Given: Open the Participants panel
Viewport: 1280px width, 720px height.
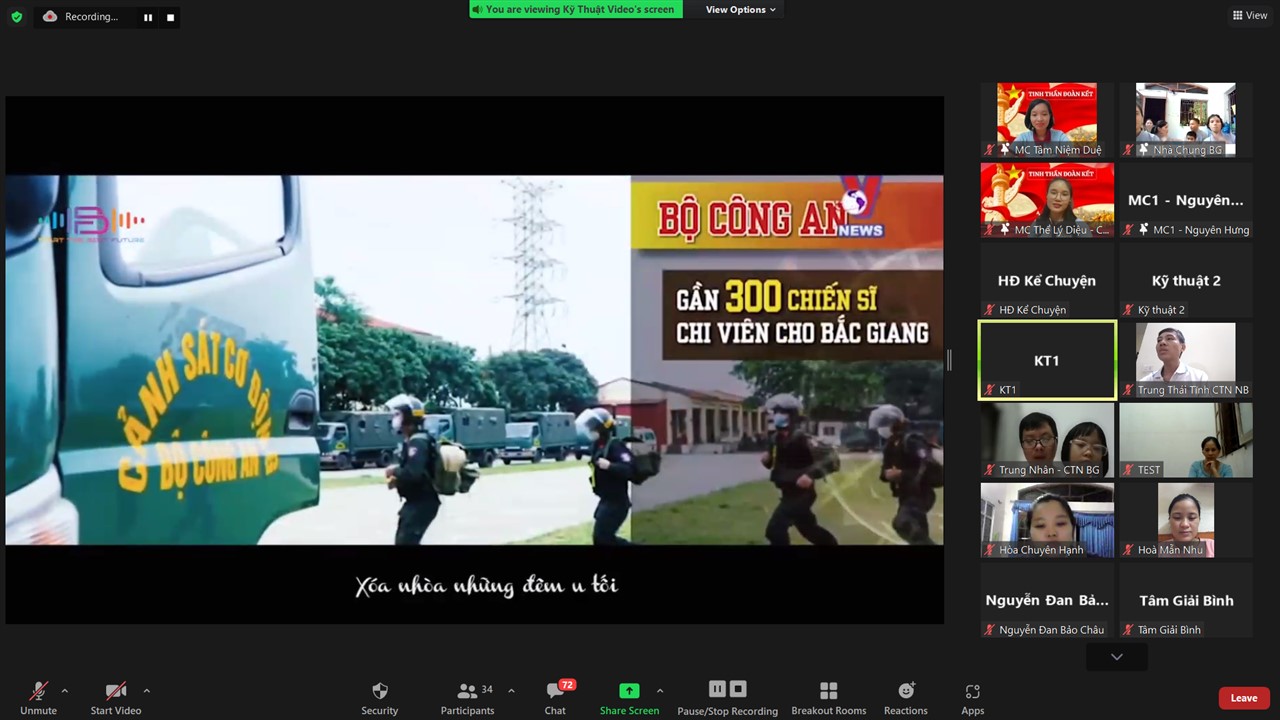Looking at the screenshot, I should click(x=468, y=698).
